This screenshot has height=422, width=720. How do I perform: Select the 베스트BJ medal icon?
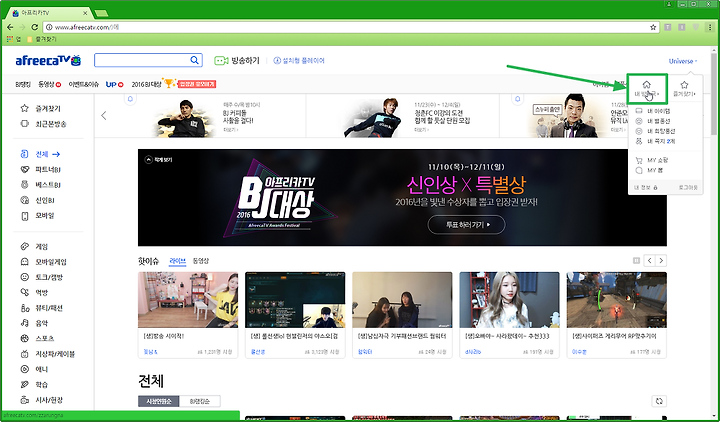tap(24, 185)
